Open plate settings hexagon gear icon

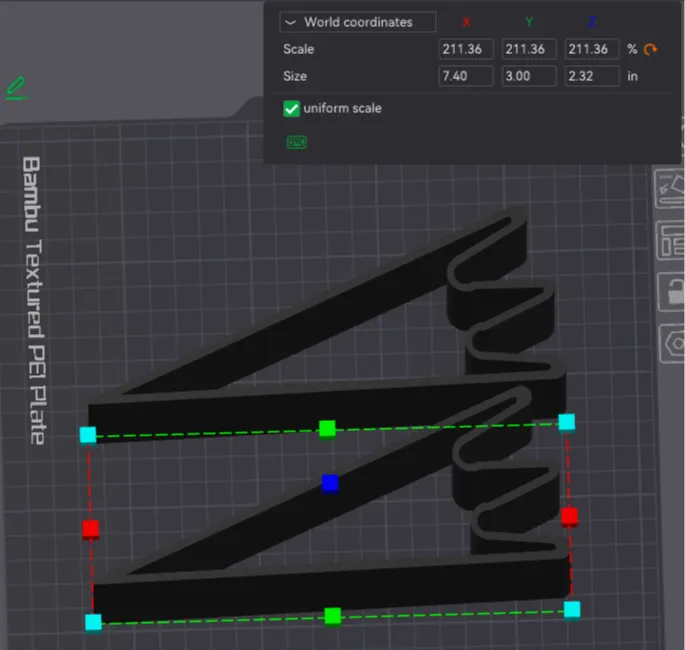click(673, 343)
